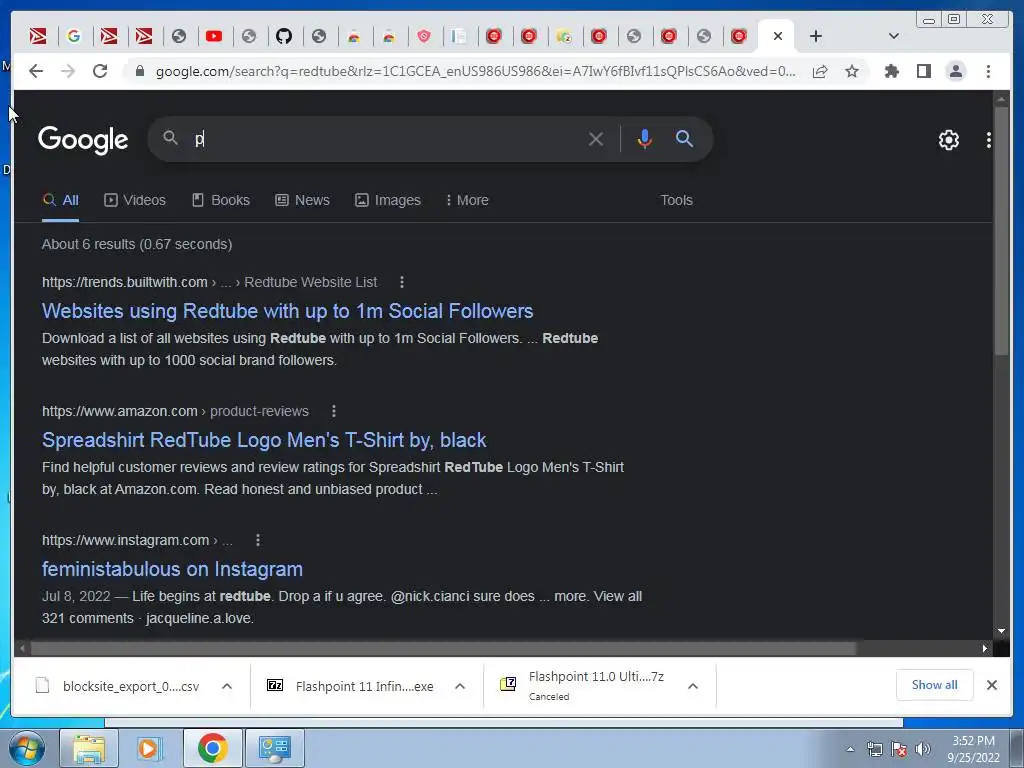Click About 6 results text
Image resolution: width=1024 pixels, height=768 pixels.
click(137, 244)
